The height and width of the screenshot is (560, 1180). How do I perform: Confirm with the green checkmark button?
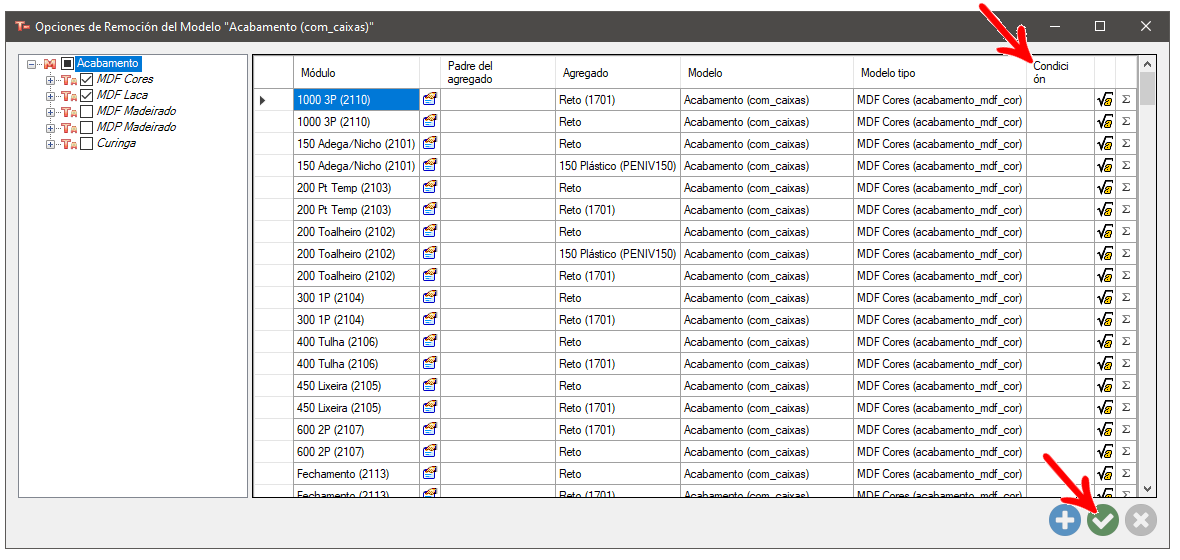coord(1102,520)
